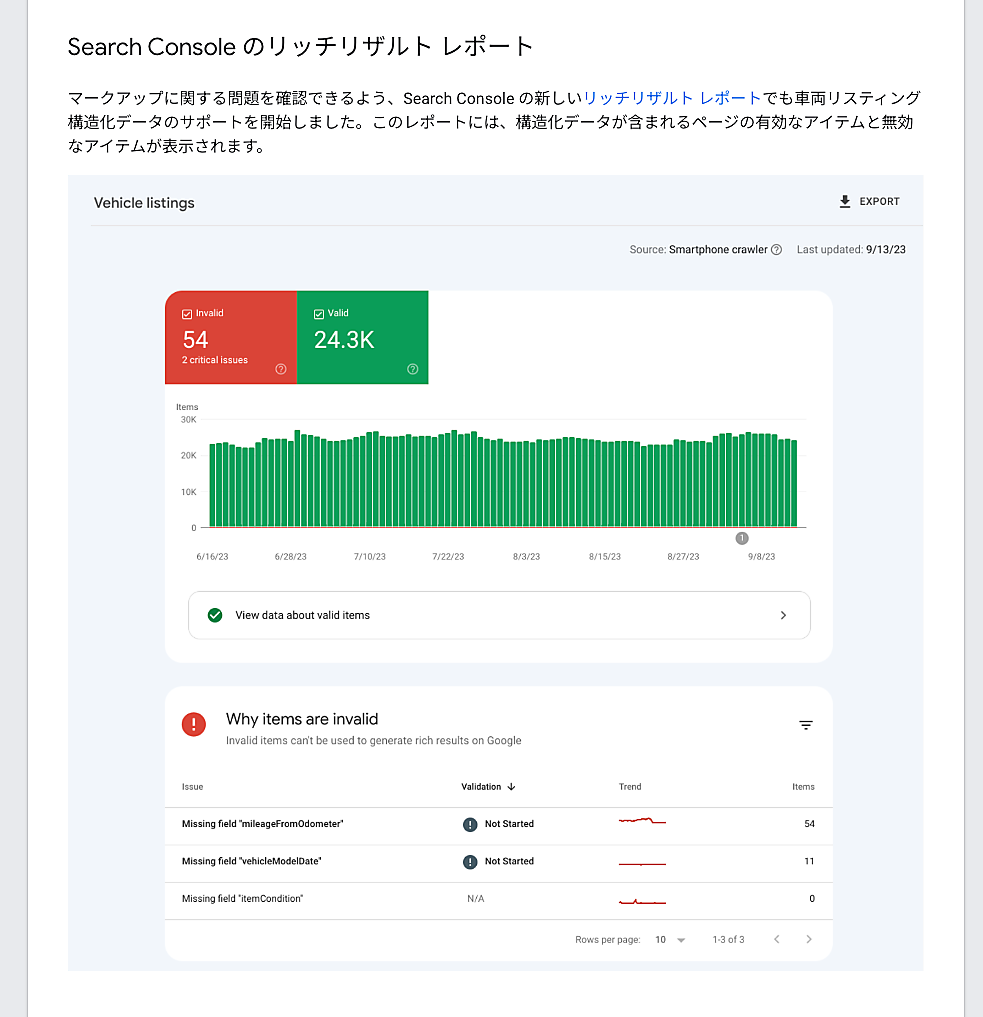Toggle the Invalid checkbox
Image resolution: width=983 pixels, height=1017 pixels.
click(x=187, y=314)
